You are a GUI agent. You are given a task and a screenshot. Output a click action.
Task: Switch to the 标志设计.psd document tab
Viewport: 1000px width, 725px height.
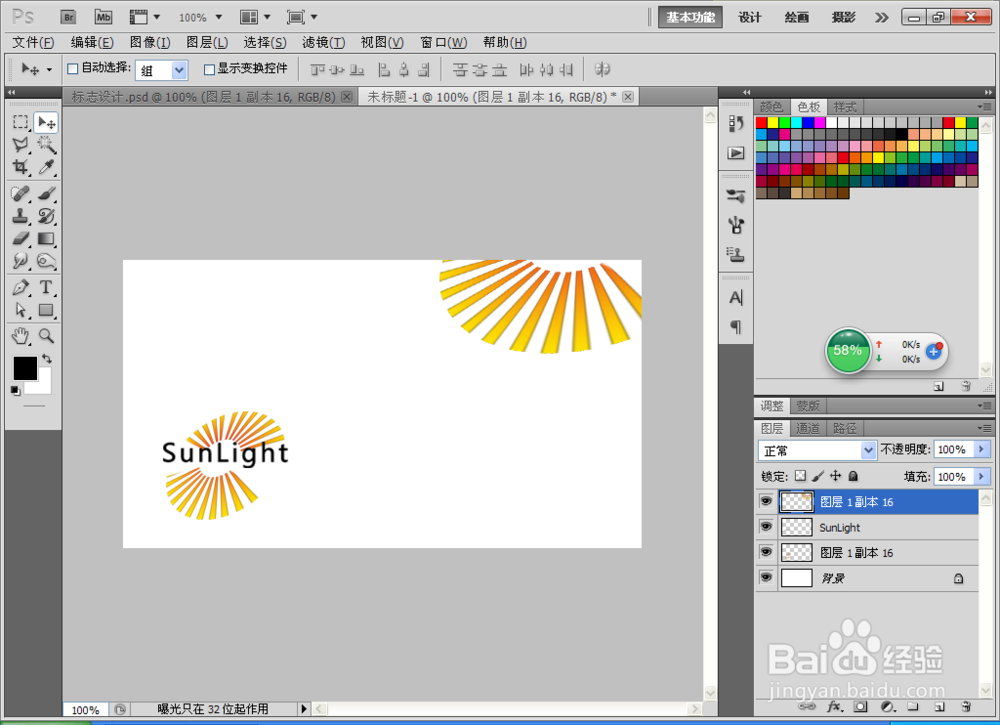click(203, 97)
